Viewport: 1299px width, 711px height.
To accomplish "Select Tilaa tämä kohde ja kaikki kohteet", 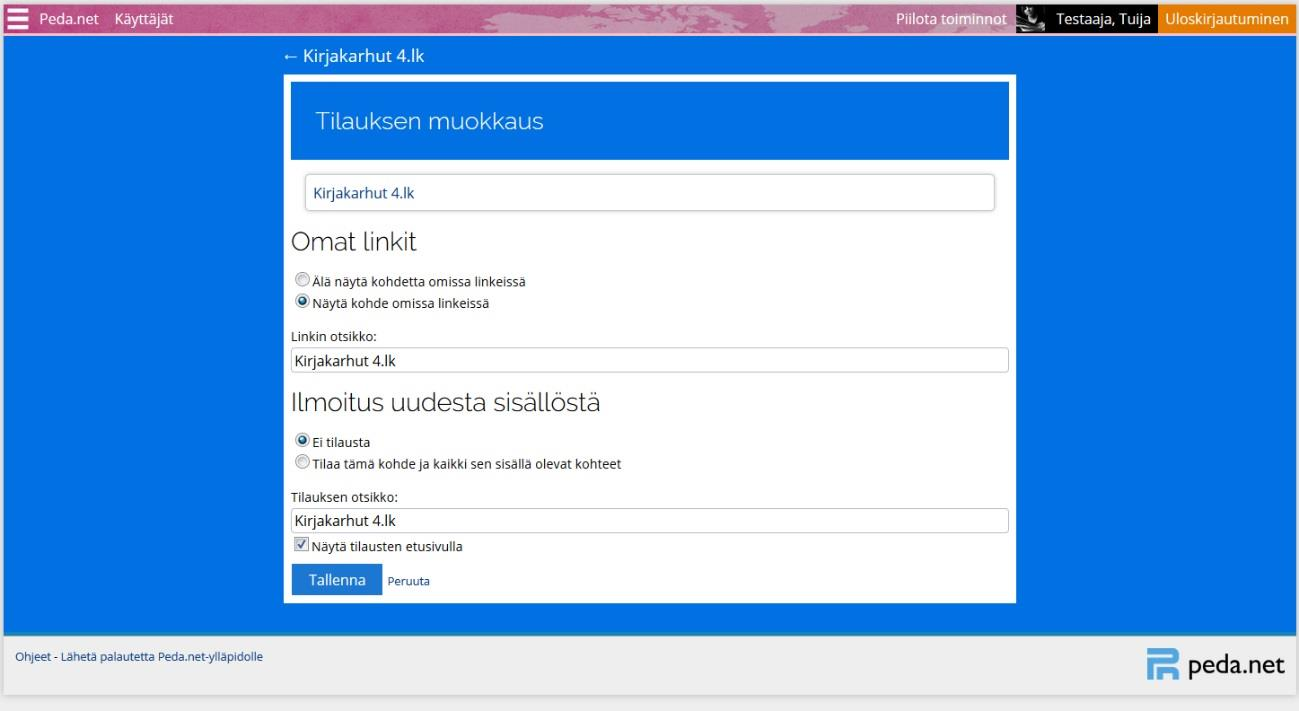I will point(301,462).
